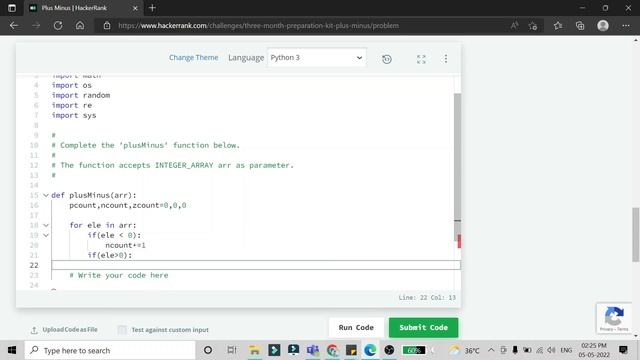Open Sticky Notes from taskbar
This screenshot has width=640, height=360.
click(x=351, y=350)
